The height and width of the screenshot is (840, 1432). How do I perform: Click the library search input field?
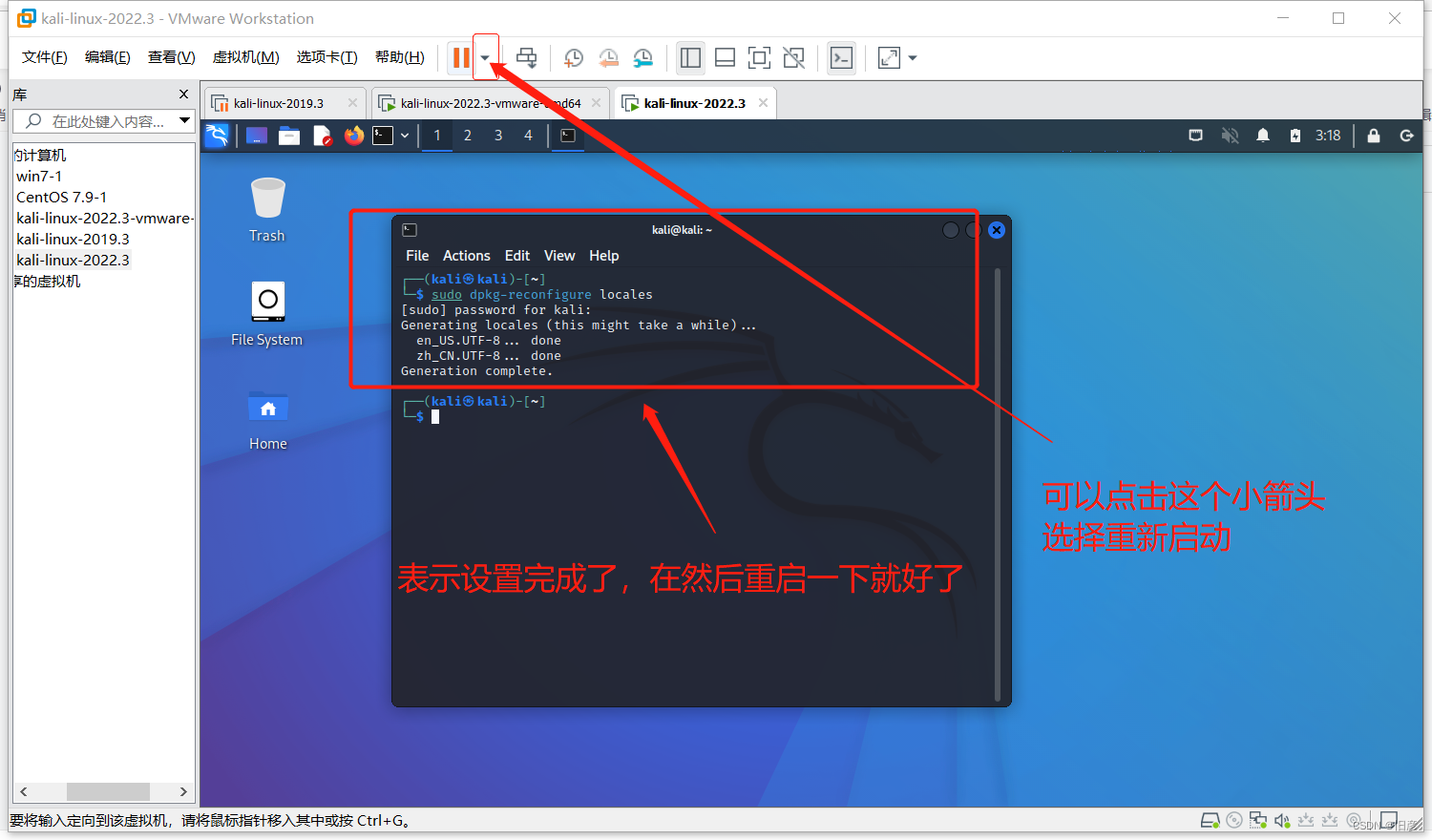[101, 121]
